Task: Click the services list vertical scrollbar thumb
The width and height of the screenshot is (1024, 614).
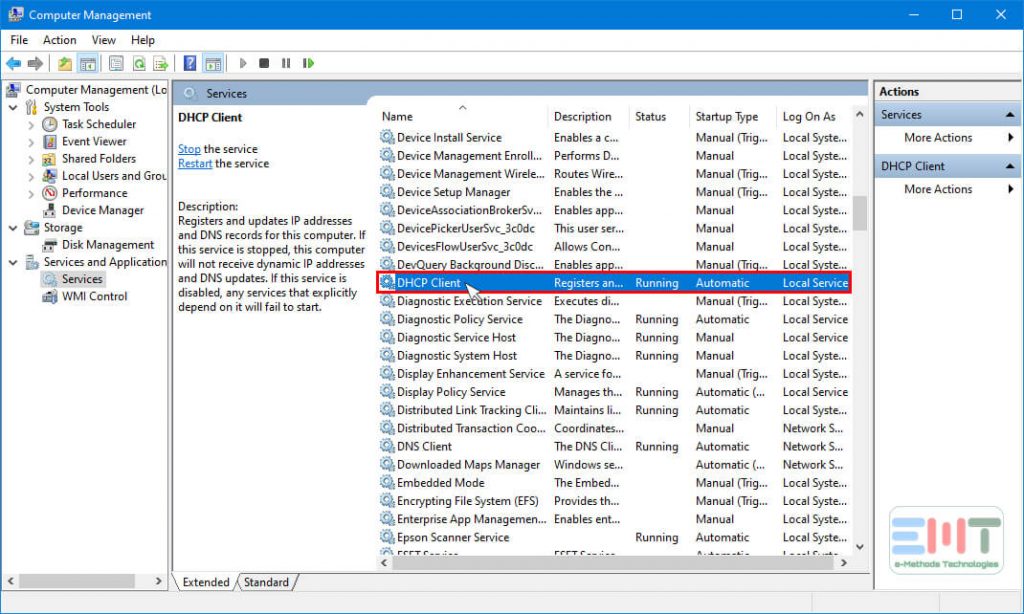Action: click(859, 213)
